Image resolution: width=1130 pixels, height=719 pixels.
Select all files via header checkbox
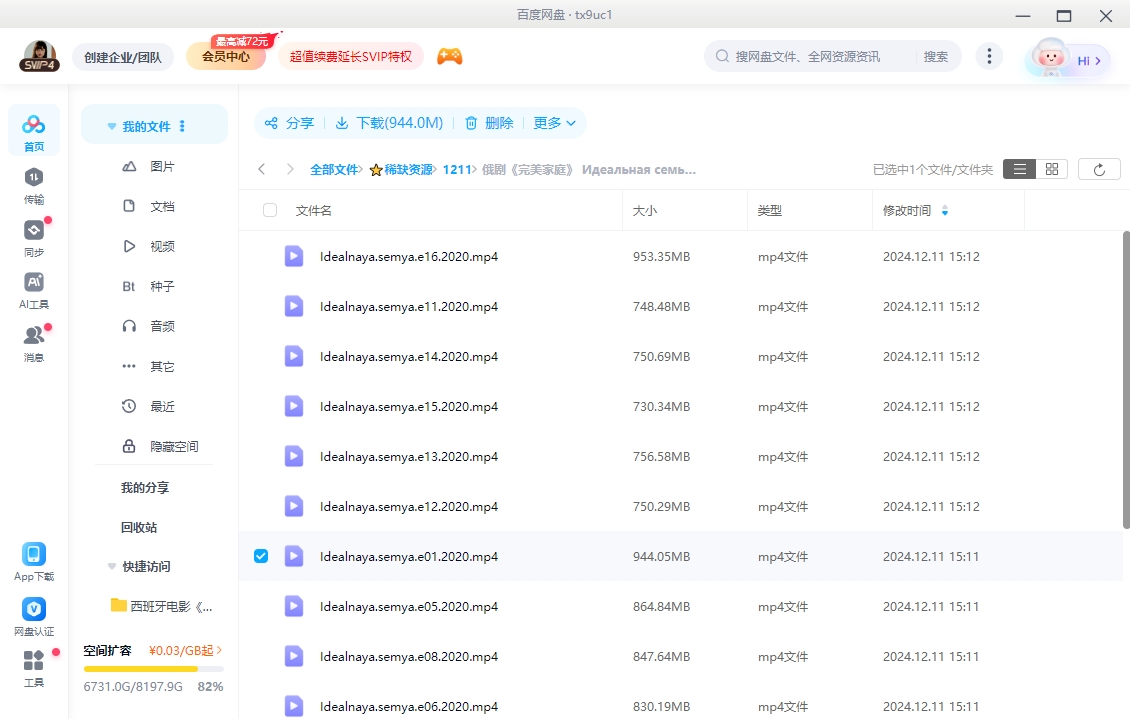point(268,210)
